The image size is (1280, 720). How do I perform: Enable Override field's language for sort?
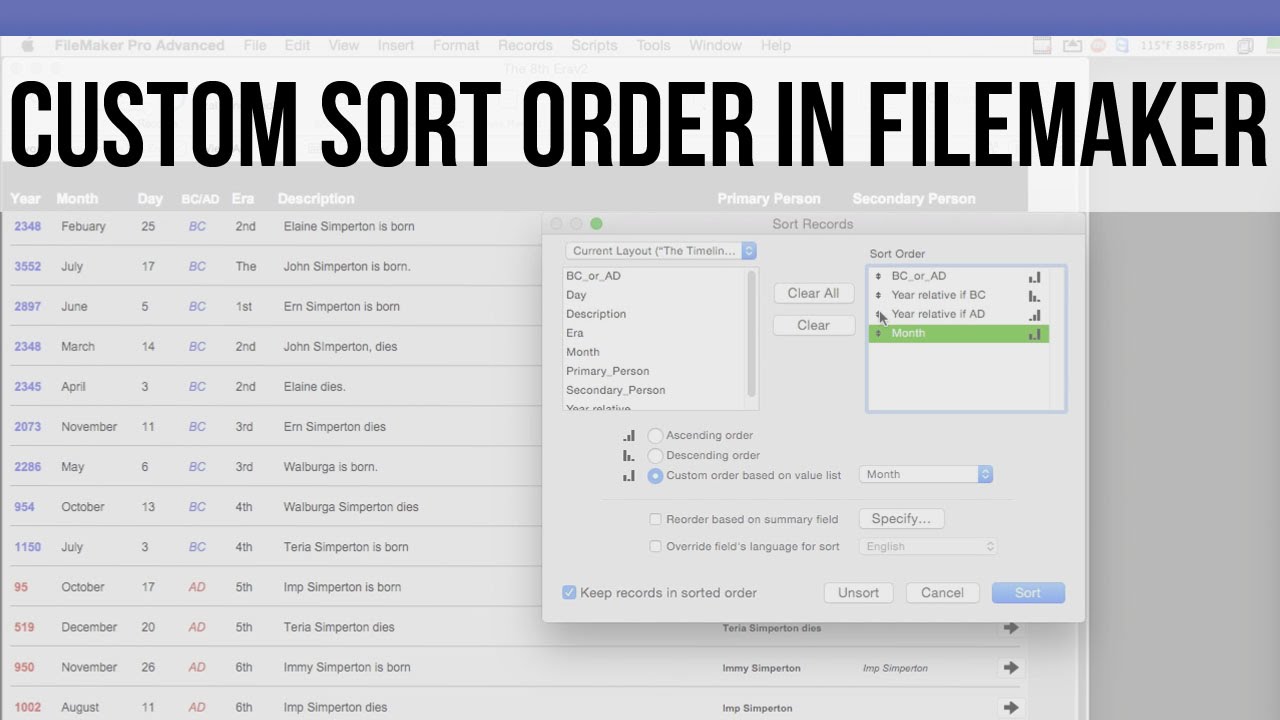point(655,546)
